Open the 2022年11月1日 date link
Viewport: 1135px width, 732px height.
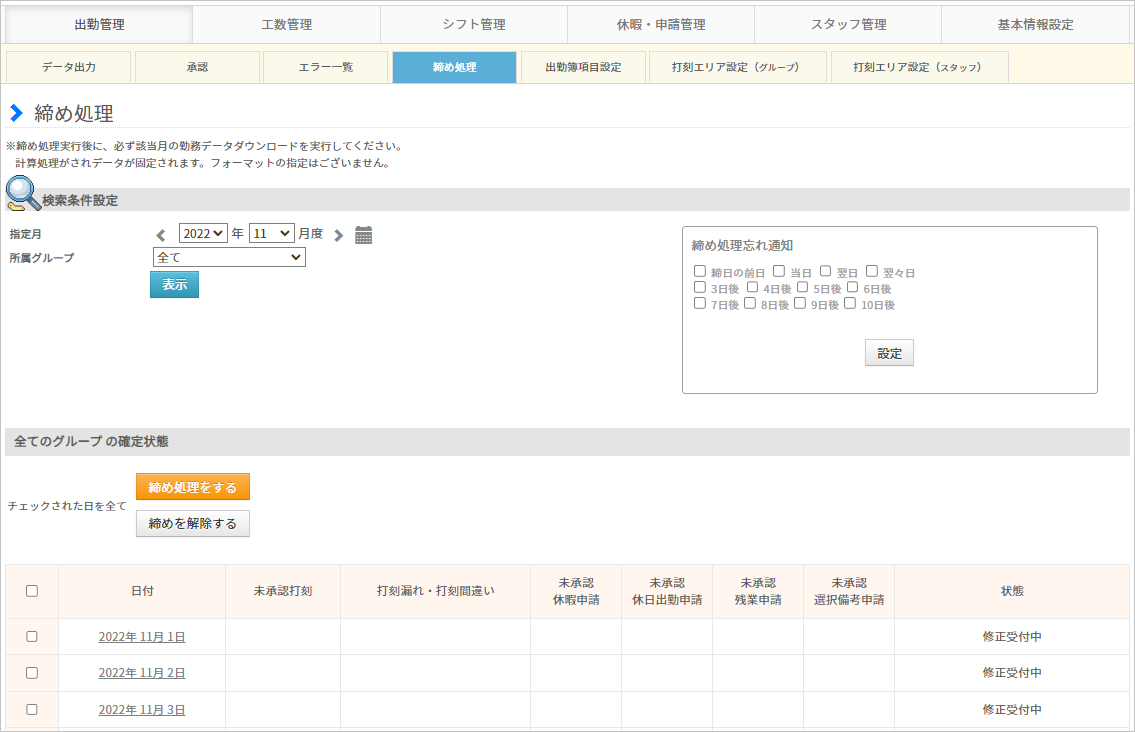point(142,637)
